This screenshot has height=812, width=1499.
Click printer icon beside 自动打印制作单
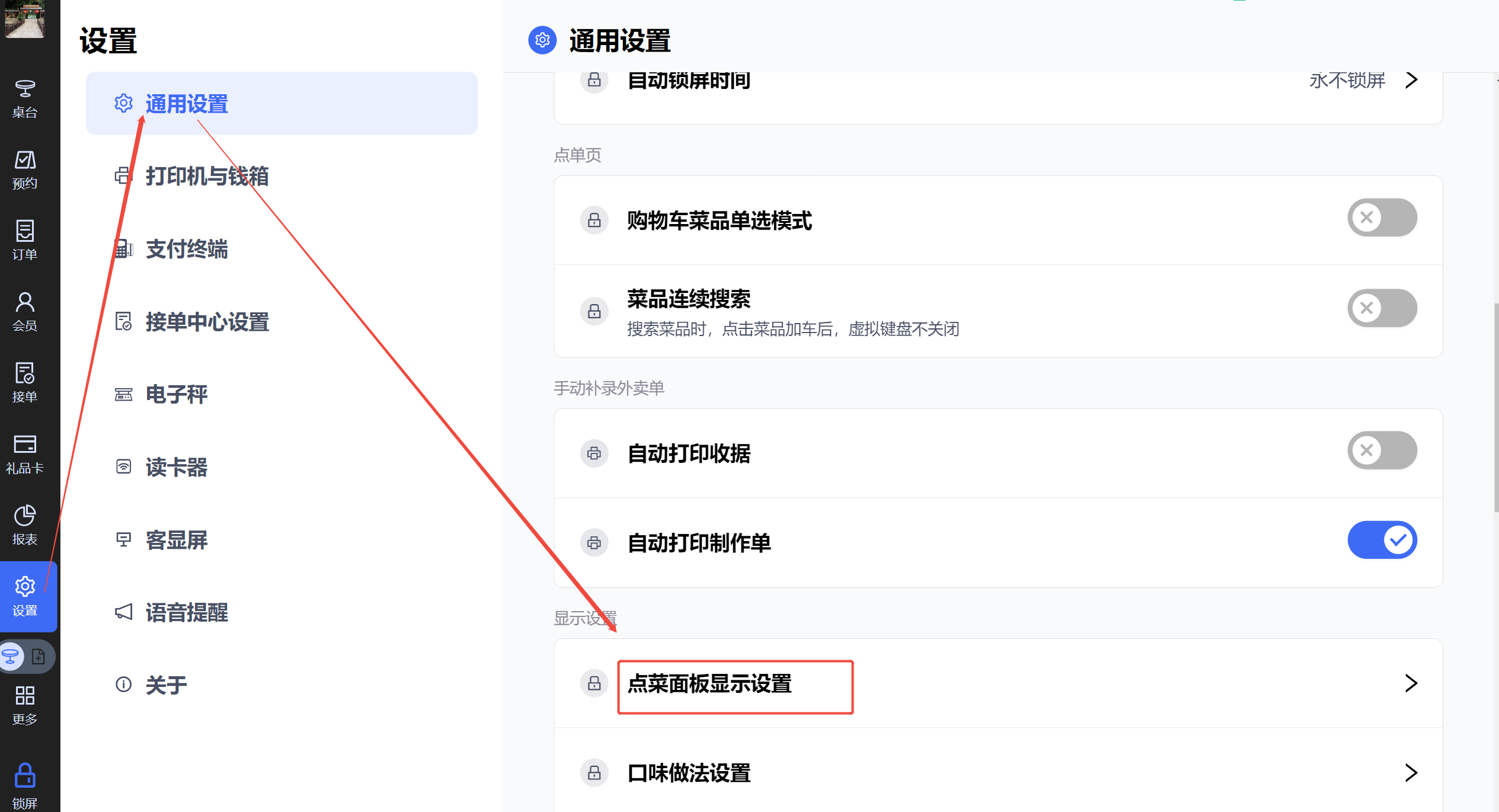coord(595,543)
